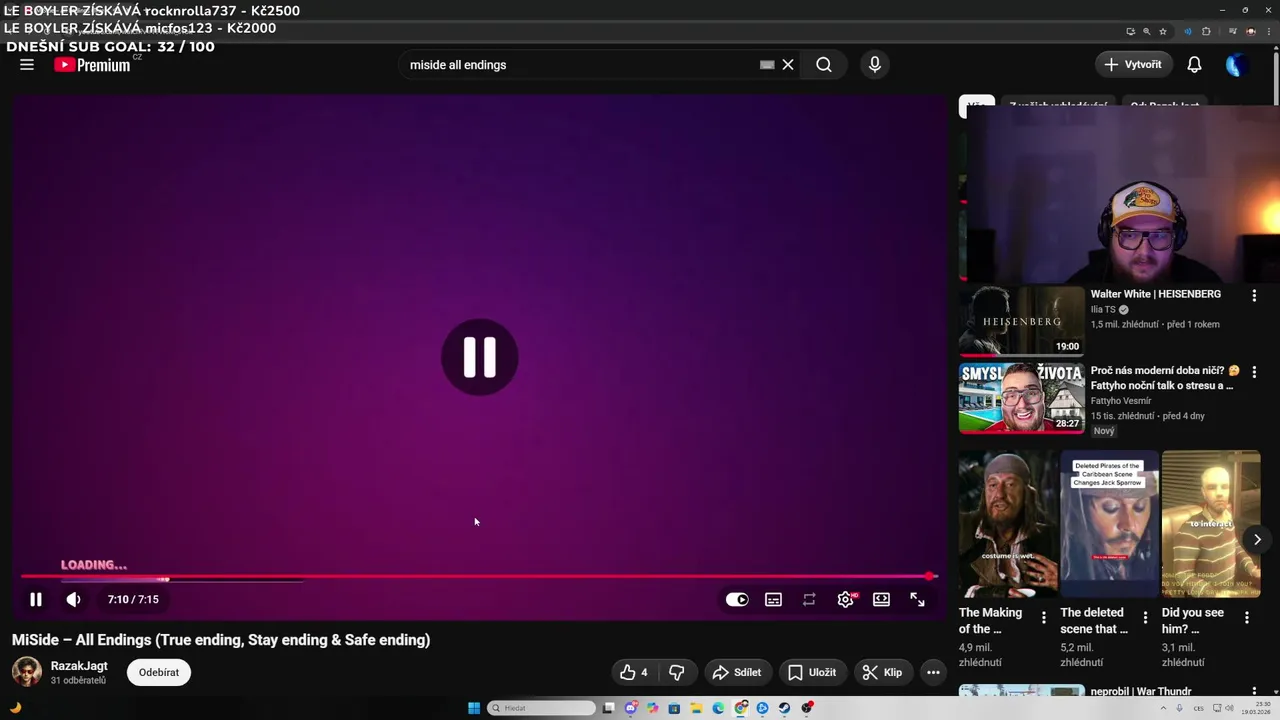Open the Windows Start menu
The height and width of the screenshot is (720, 1280).
click(x=474, y=708)
